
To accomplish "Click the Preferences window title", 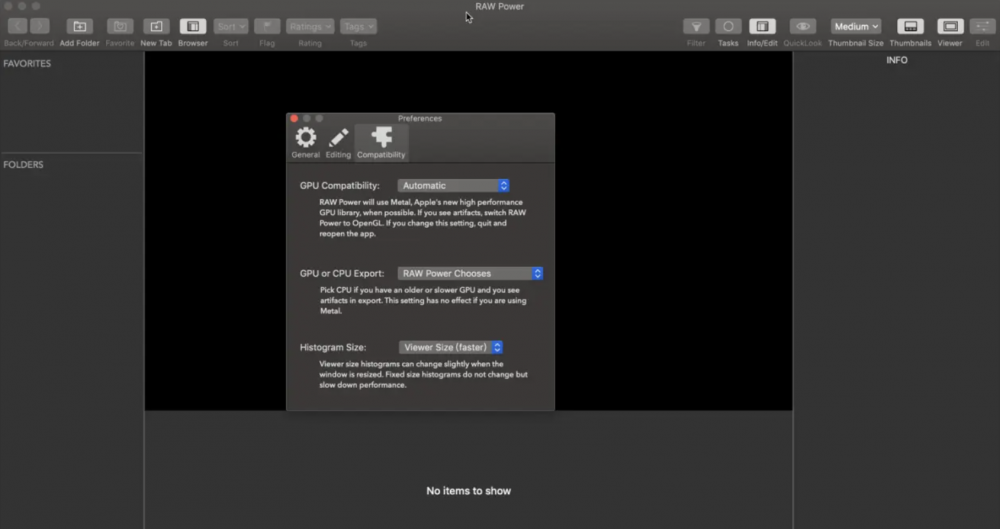I will pyautogui.click(x=420, y=119).
